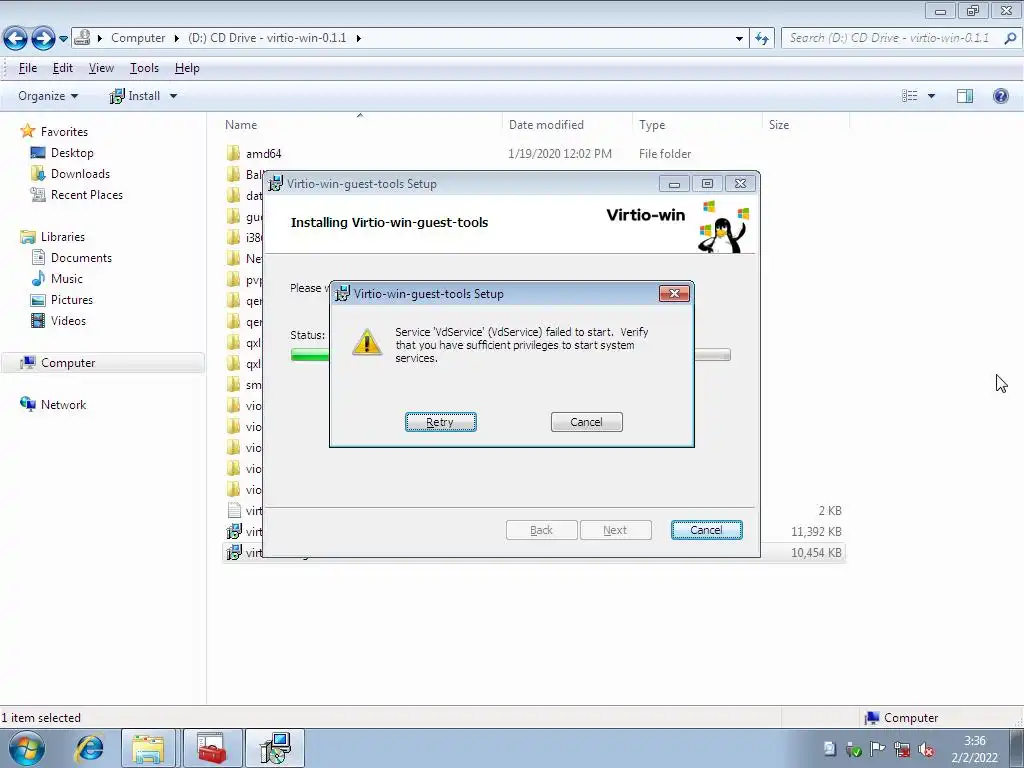Click CD Drive virtio-win-0.1.1 breadcrumb
This screenshot has height=768, width=1024.
tap(267, 38)
